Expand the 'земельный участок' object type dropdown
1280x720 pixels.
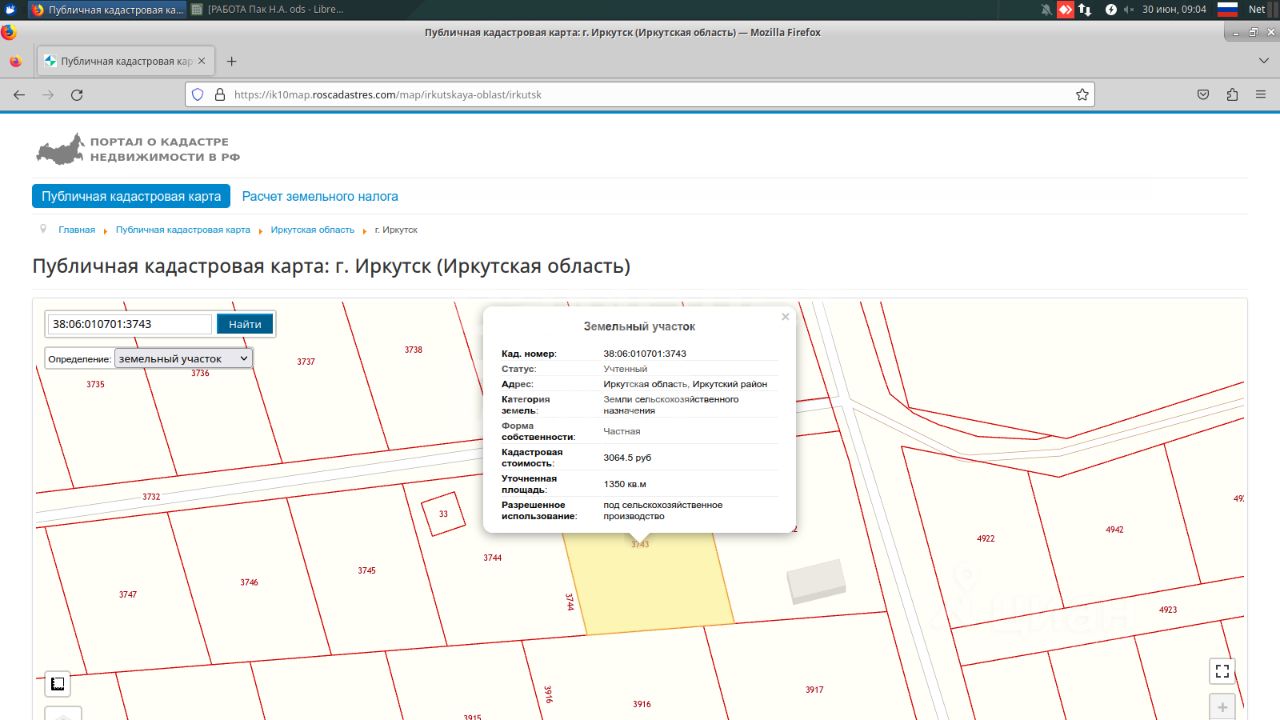point(183,358)
